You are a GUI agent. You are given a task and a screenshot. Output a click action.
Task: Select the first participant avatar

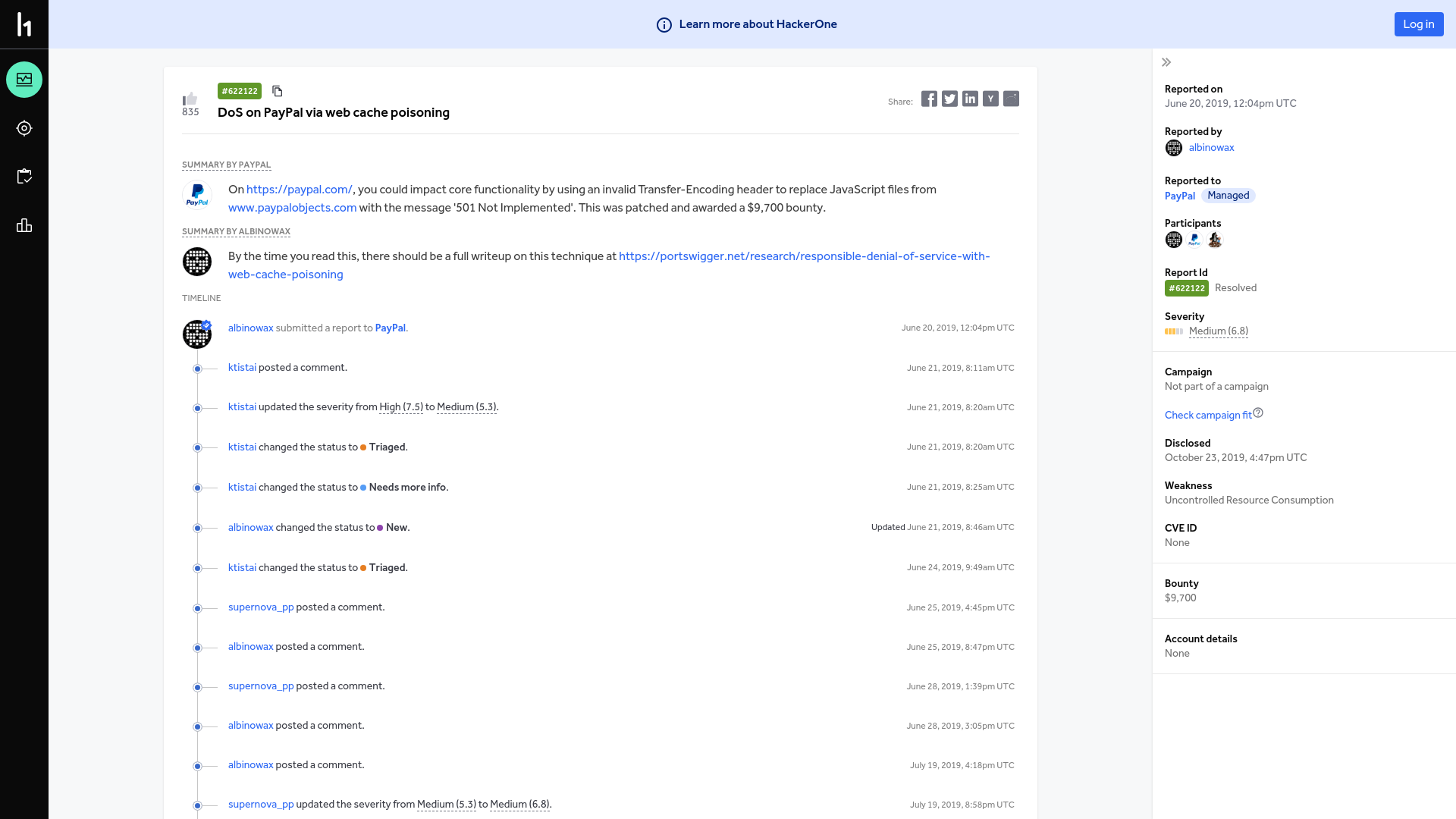(1174, 240)
